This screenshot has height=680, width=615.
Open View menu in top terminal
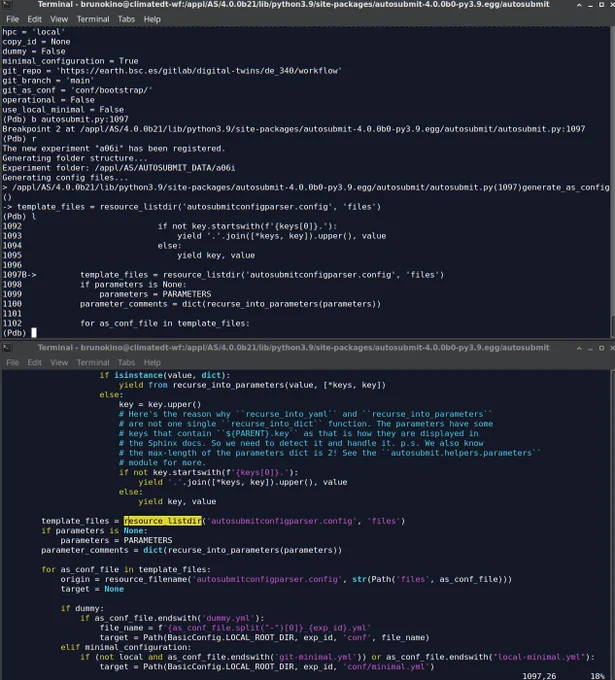[59, 19]
